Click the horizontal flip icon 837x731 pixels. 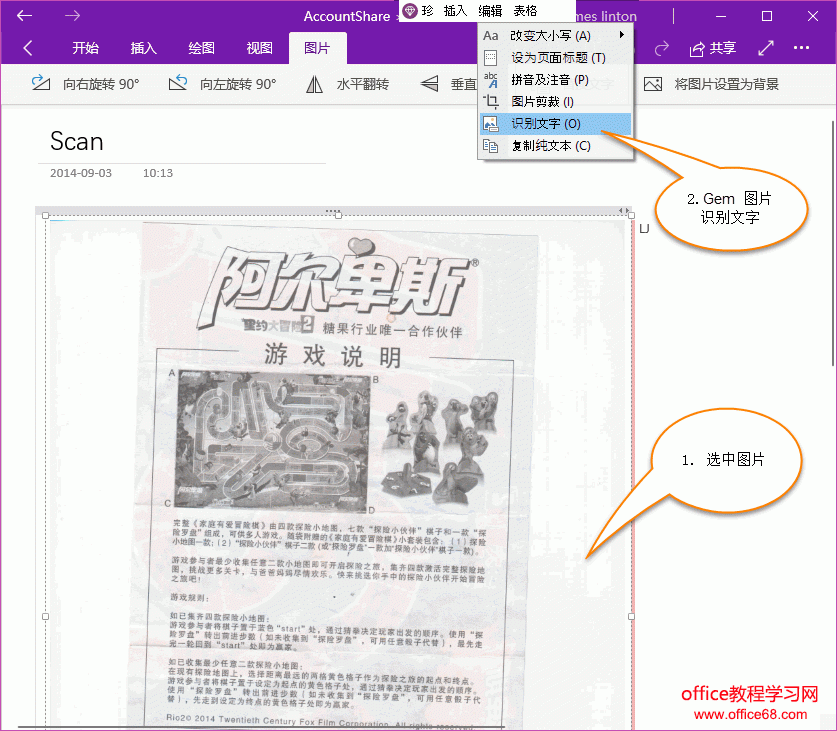(314, 84)
